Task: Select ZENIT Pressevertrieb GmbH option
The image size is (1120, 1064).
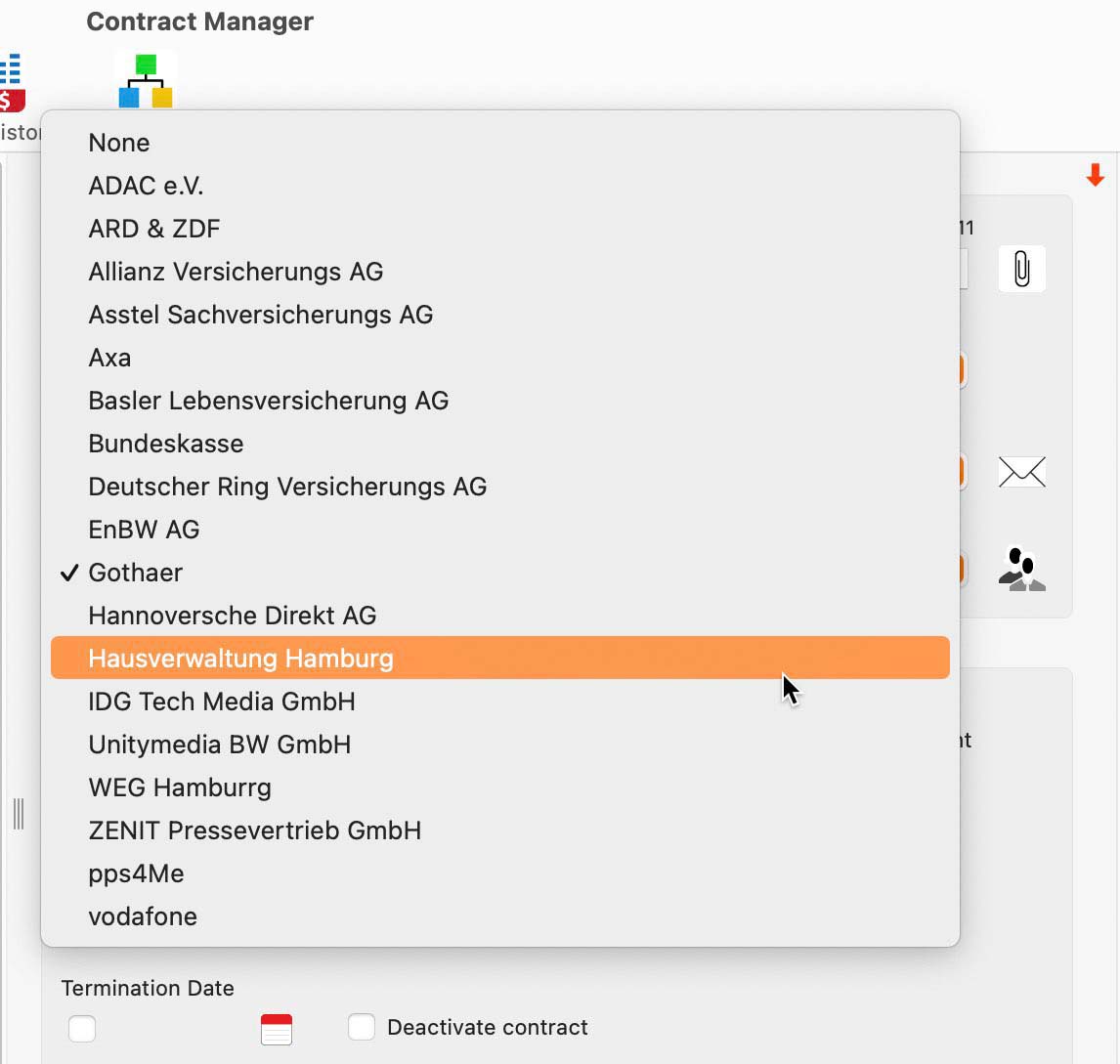Action: (x=500, y=830)
